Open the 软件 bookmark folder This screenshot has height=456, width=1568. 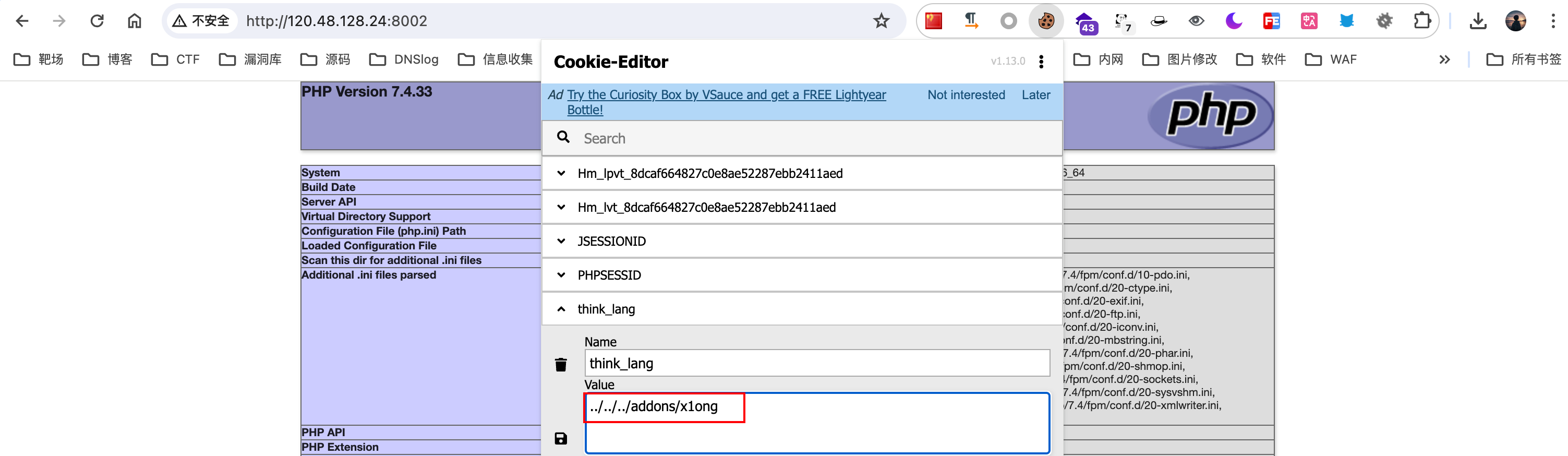tap(1261, 59)
